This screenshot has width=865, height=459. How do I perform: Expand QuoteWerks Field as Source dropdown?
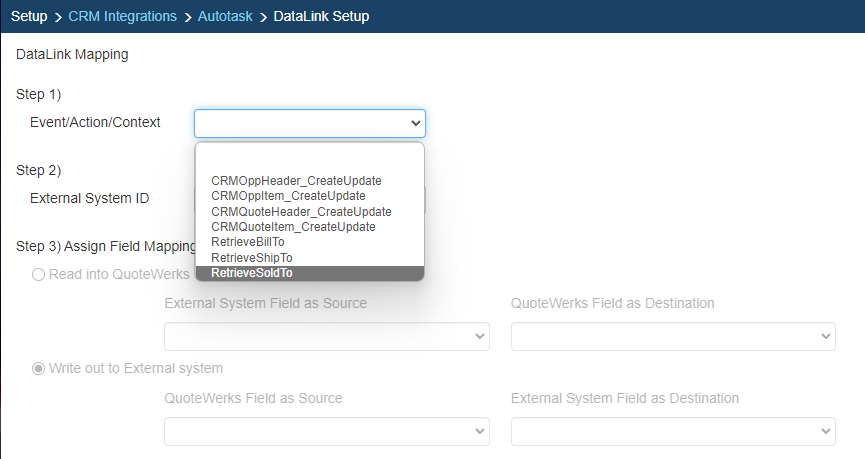pos(326,431)
